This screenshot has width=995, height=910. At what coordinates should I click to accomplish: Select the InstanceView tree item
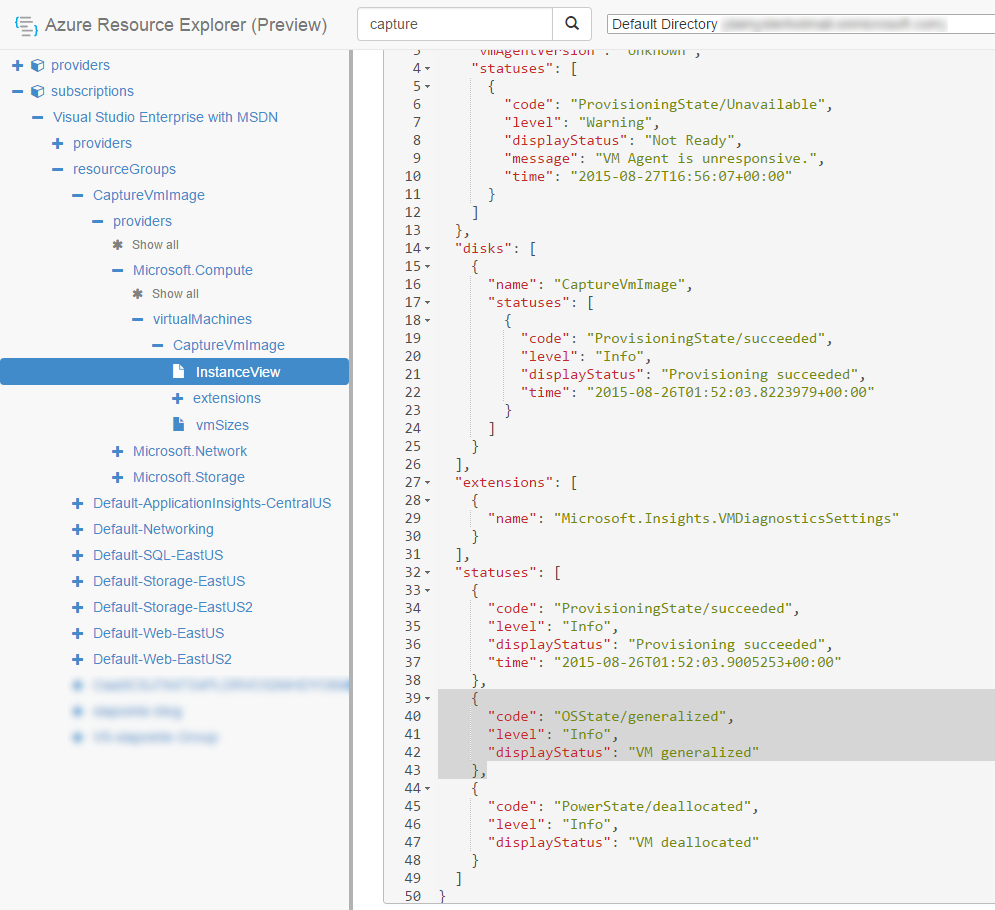tap(175, 371)
